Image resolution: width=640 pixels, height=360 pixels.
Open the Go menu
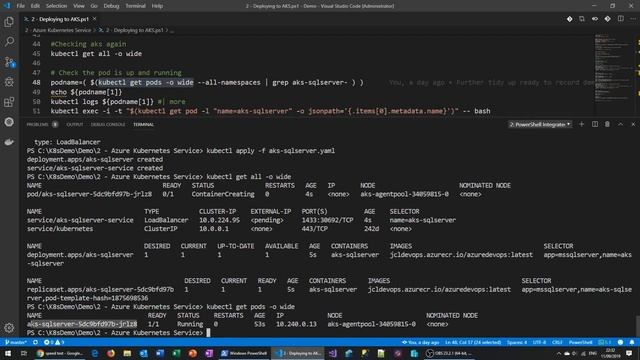[x=94, y=6]
